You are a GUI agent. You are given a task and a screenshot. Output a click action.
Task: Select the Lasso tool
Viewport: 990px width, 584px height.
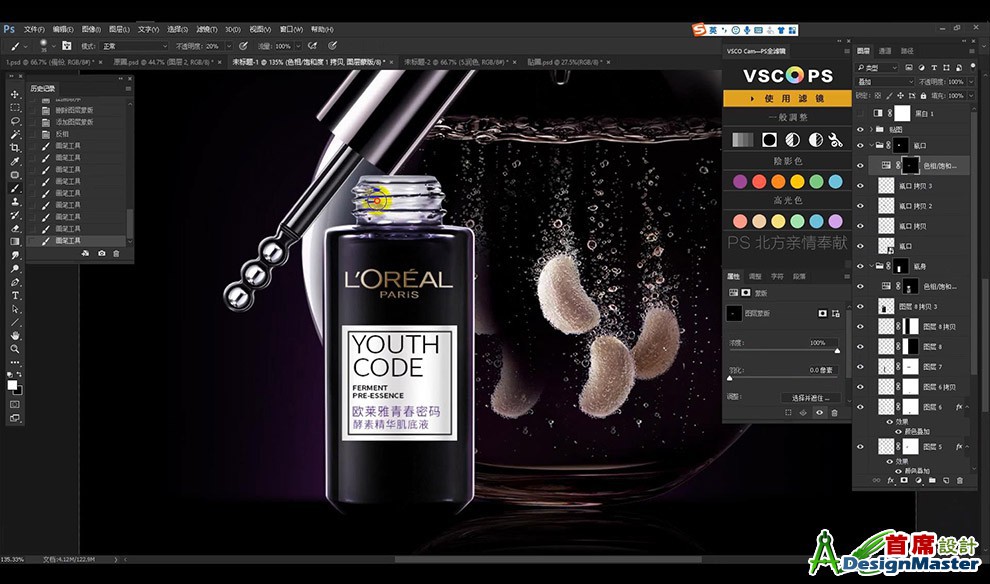pyautogui.click(x=15, y=121)
